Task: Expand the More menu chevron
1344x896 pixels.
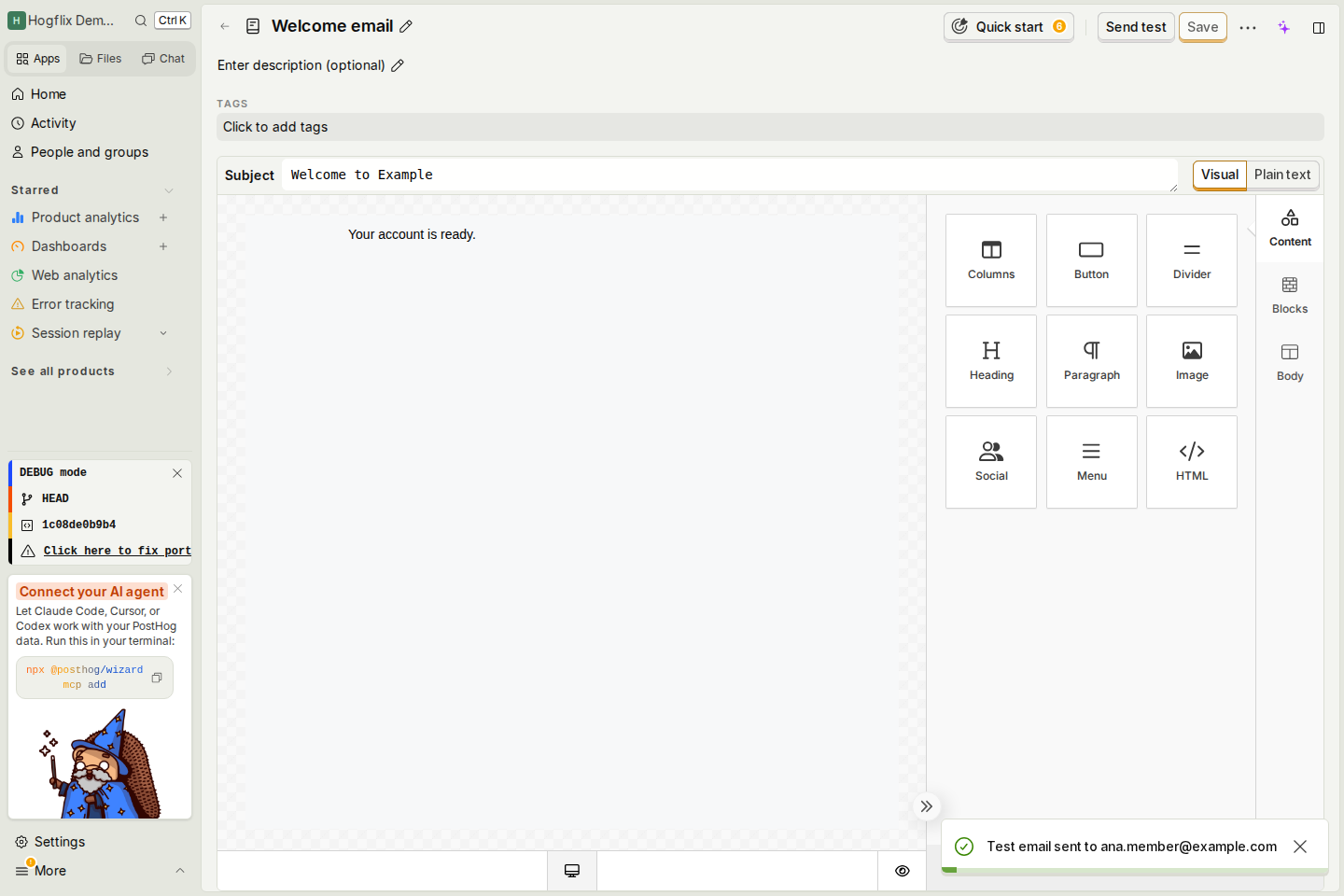Action: [180, 871]
